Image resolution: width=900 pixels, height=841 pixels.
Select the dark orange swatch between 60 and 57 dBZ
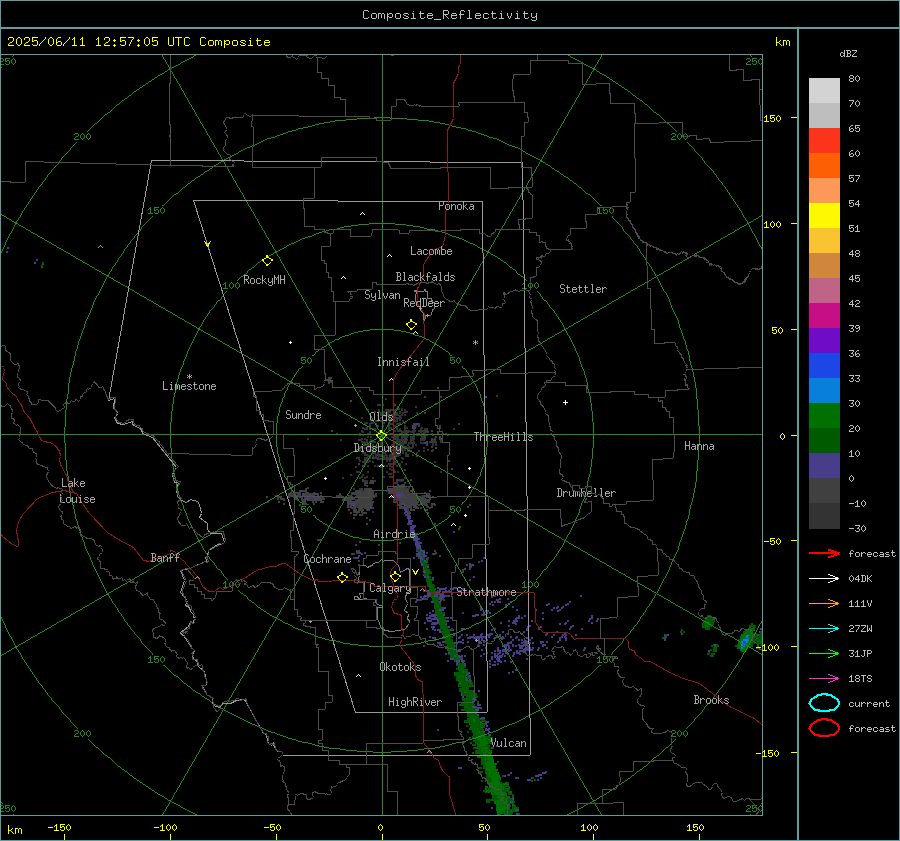pyautogui.click(x=824, y=166)
